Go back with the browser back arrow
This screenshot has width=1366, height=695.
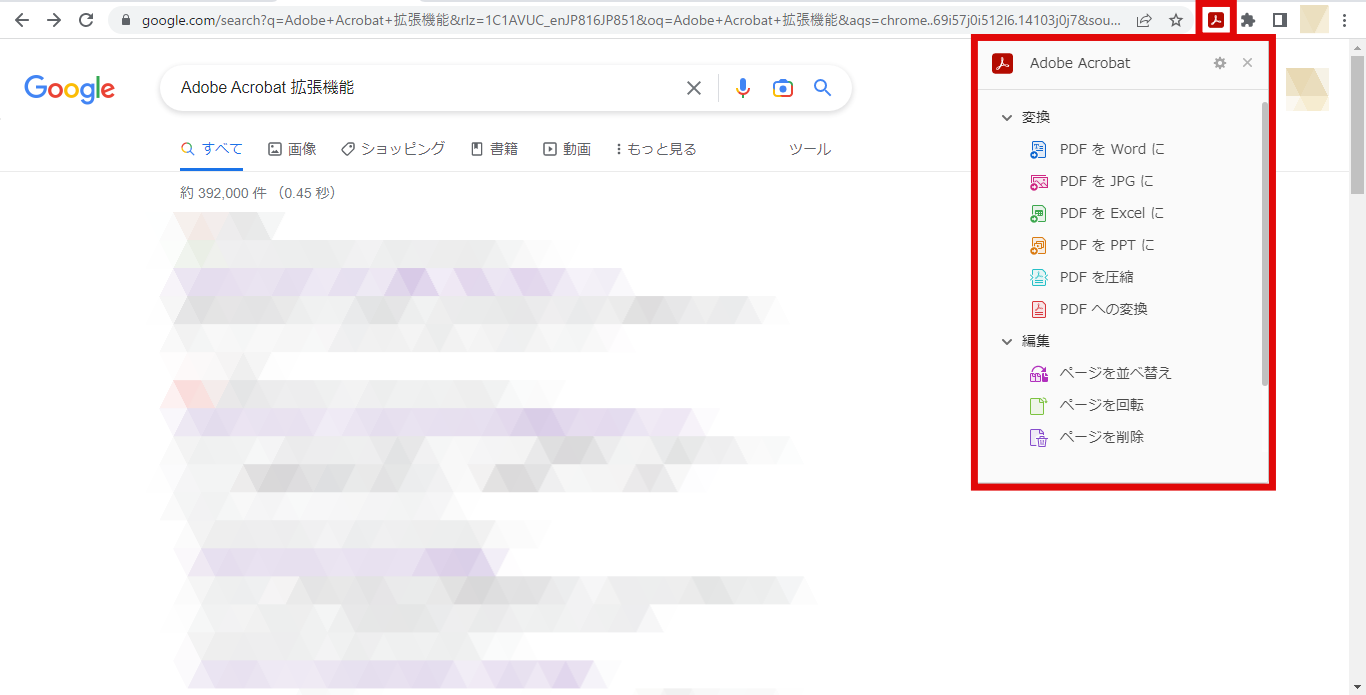click(22, 20)
